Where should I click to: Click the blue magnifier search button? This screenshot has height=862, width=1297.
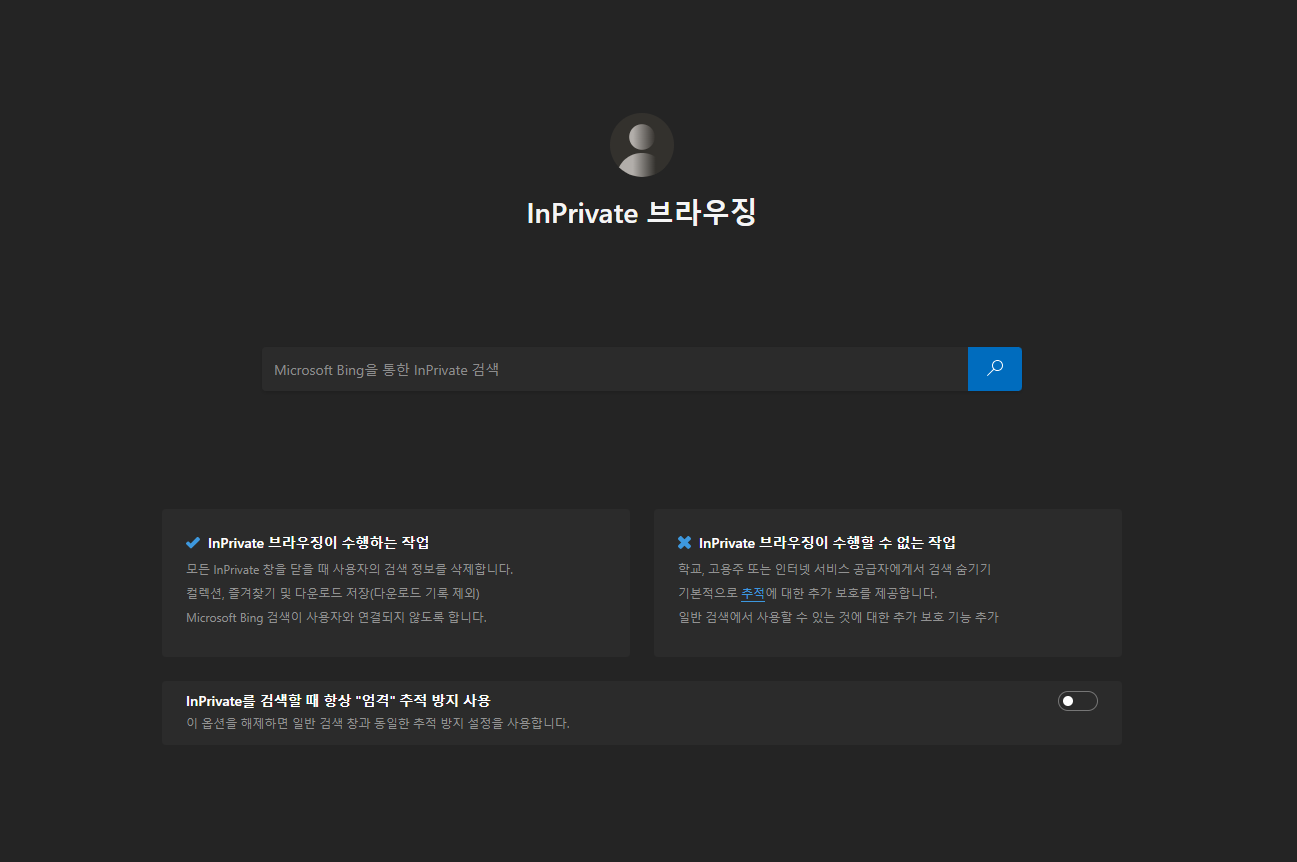pos(994,369)
